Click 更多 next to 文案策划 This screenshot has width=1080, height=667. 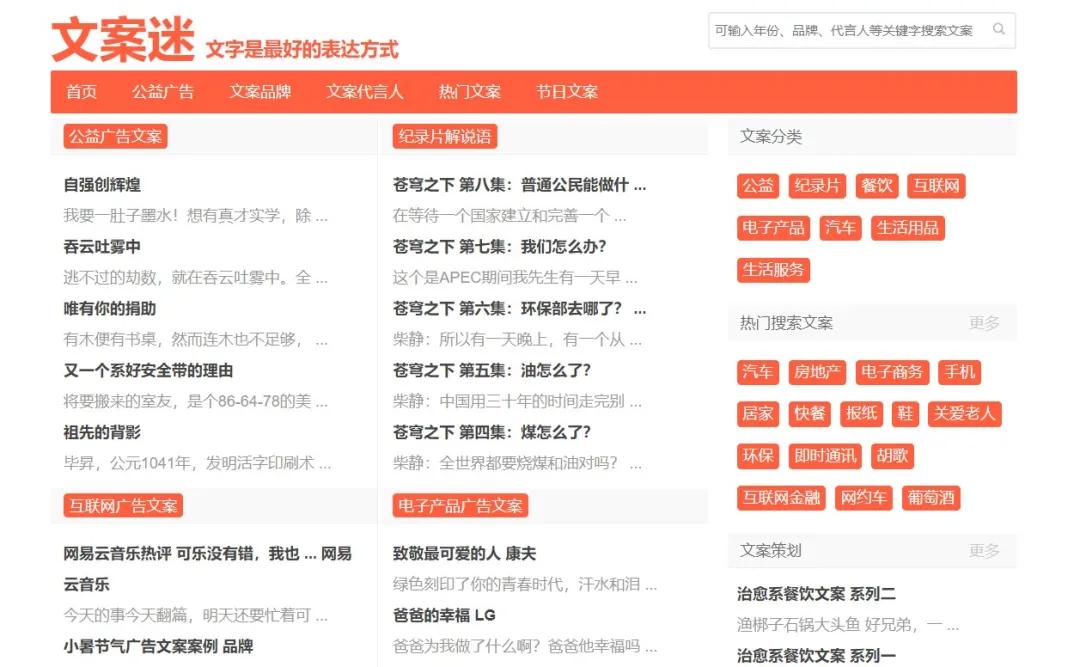tap(984, 549)
